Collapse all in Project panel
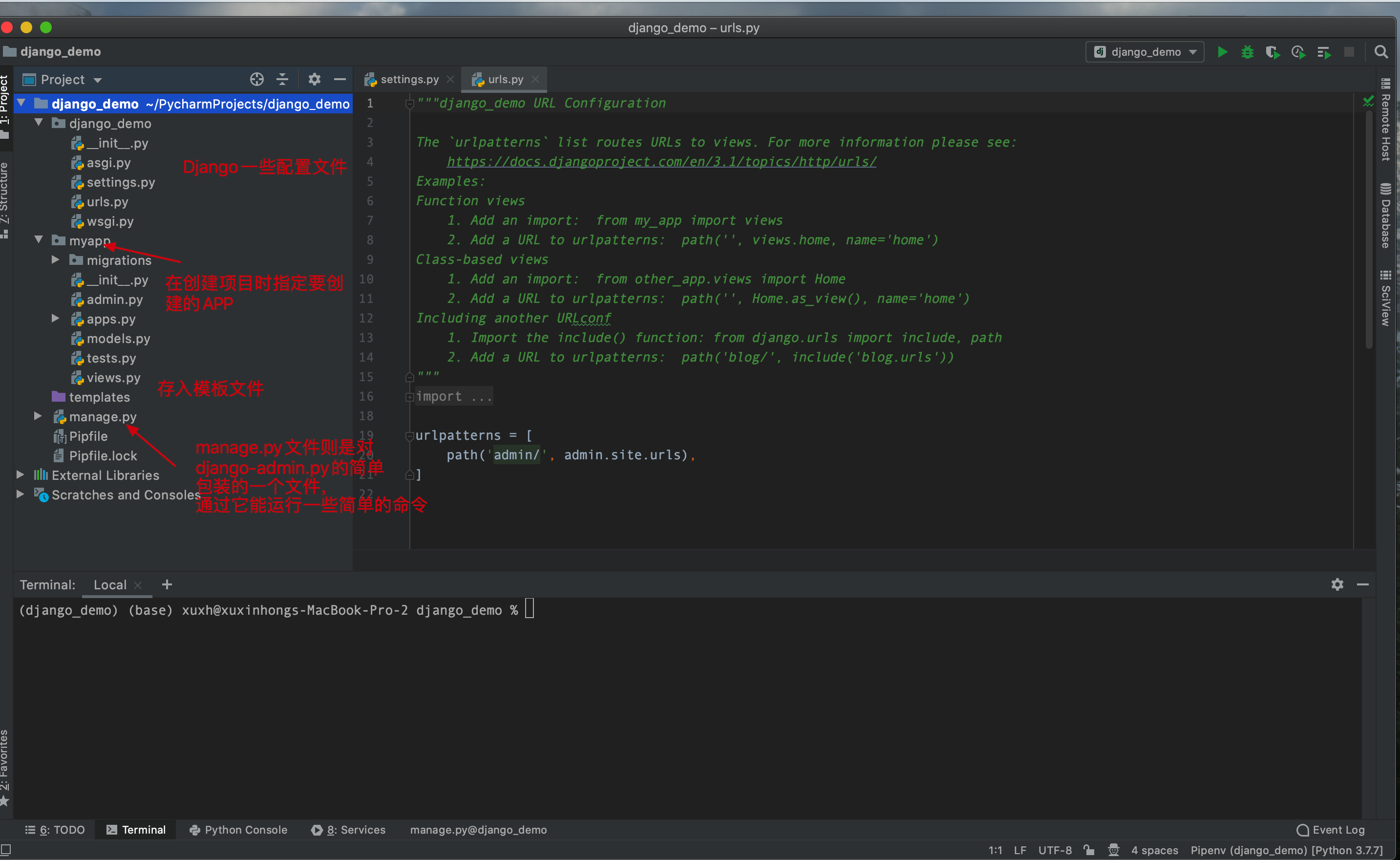This screenshot has height=860, width=1400. 282,79
